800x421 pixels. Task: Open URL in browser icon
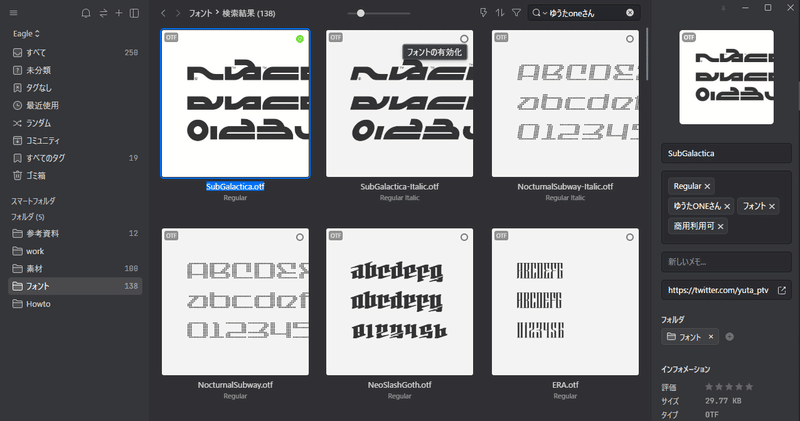(x=782, y=290)
